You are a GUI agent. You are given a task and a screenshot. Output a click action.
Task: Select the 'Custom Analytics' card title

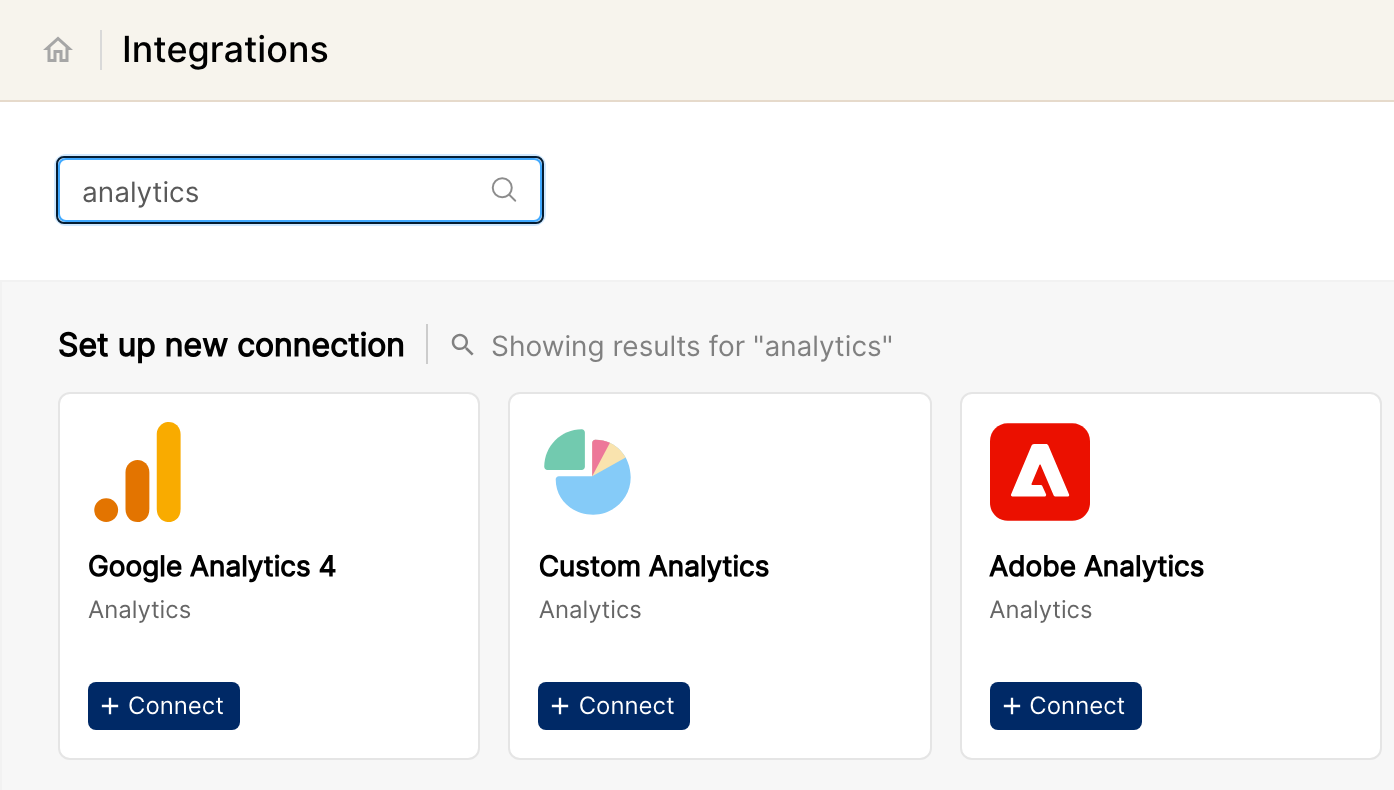click(654, 566)
